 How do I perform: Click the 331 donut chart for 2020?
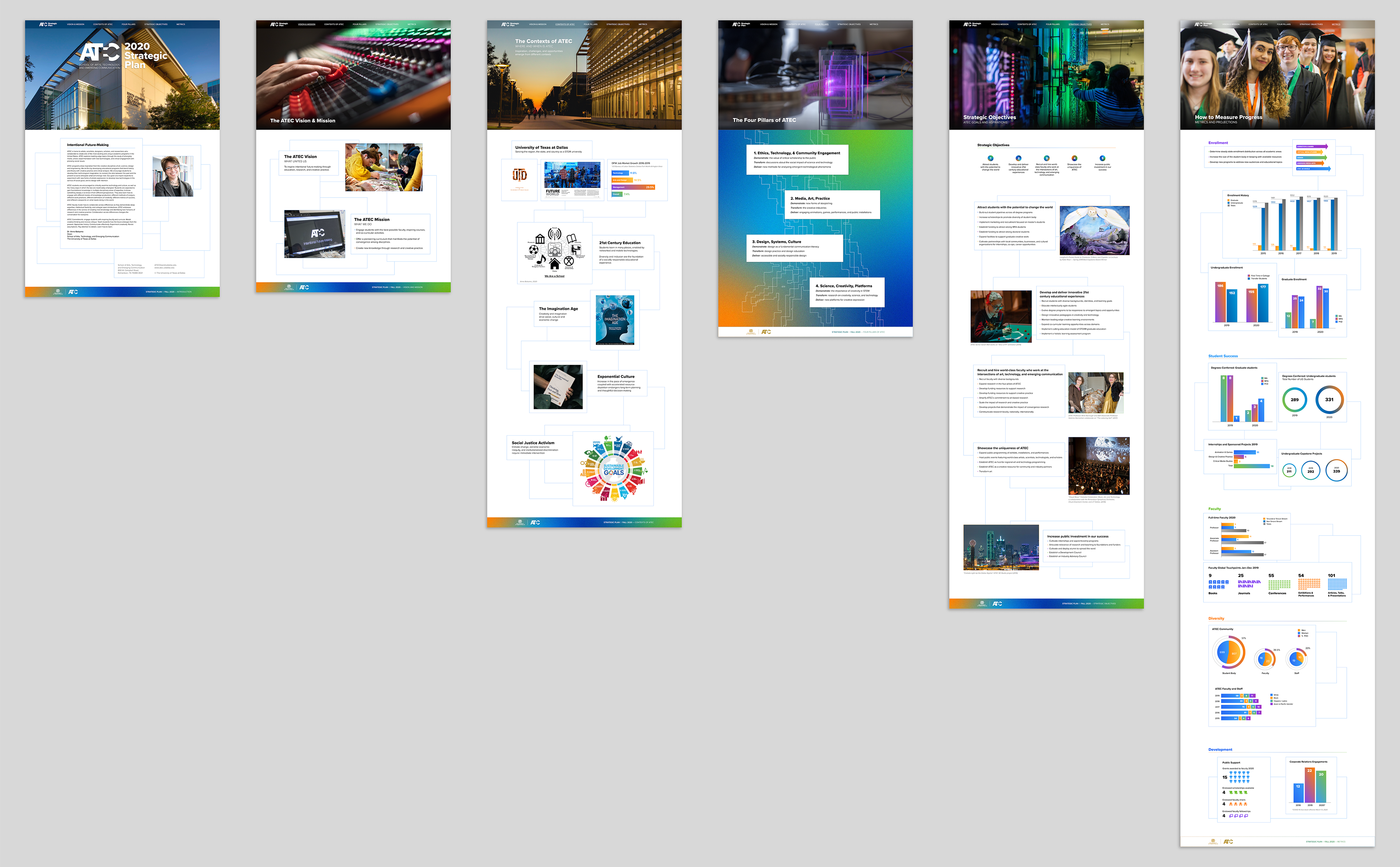tap(1330, 400)
